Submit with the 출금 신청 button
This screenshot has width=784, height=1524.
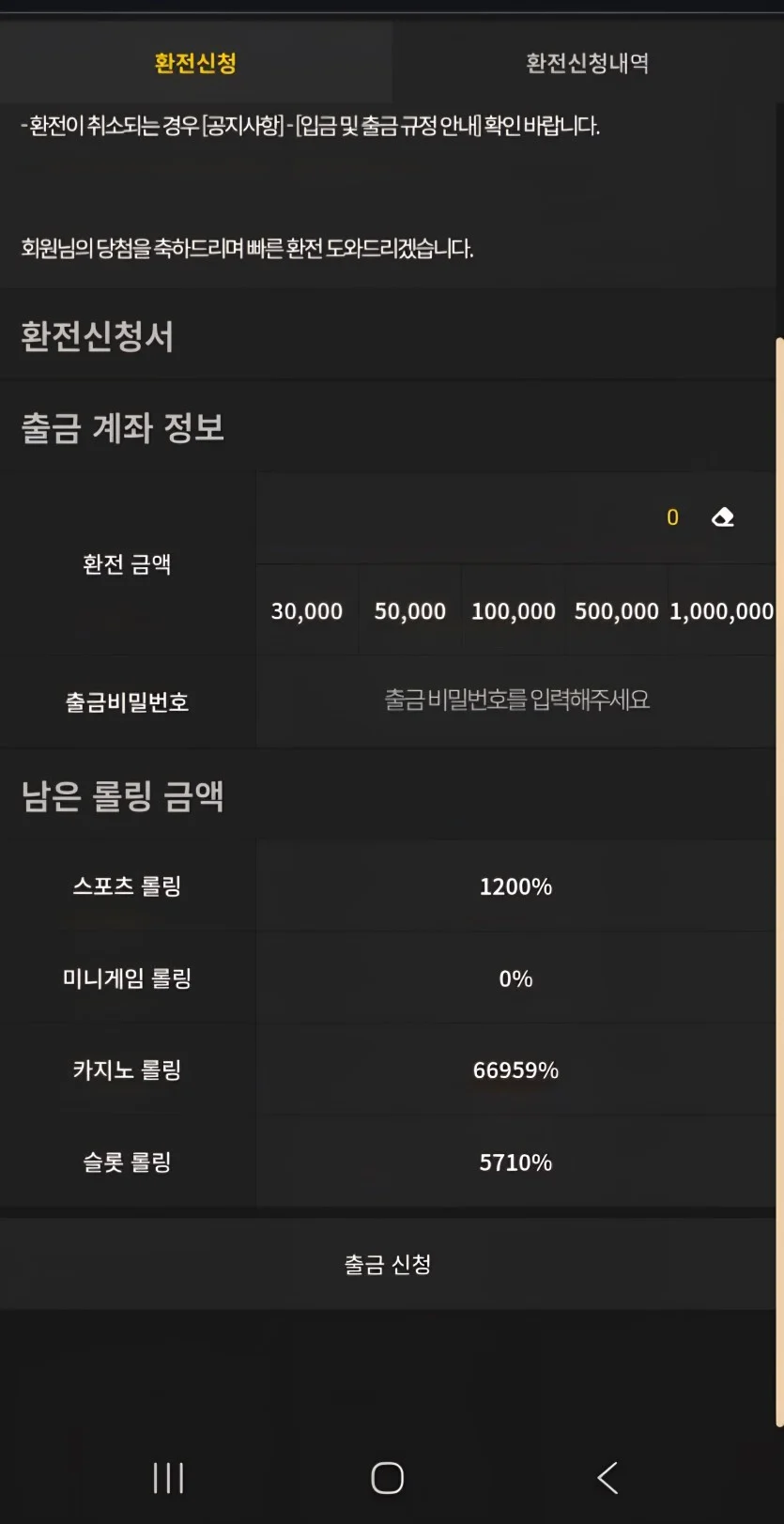[x=388, y=1264]
